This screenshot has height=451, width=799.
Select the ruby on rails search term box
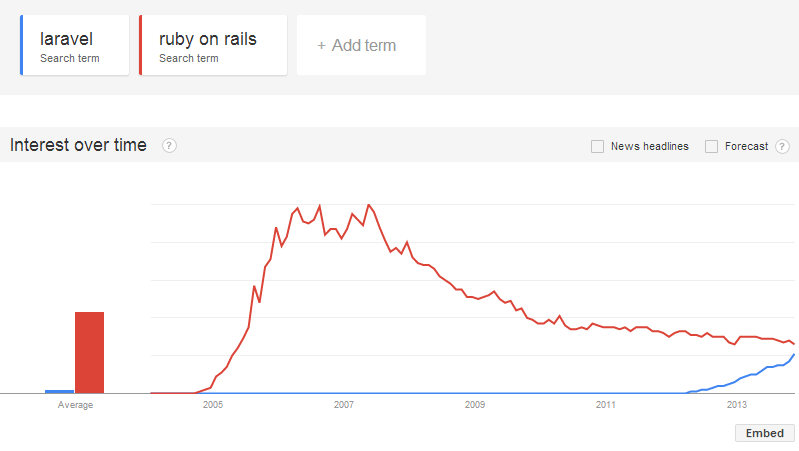pyautogui.click(x=214, y=45)
